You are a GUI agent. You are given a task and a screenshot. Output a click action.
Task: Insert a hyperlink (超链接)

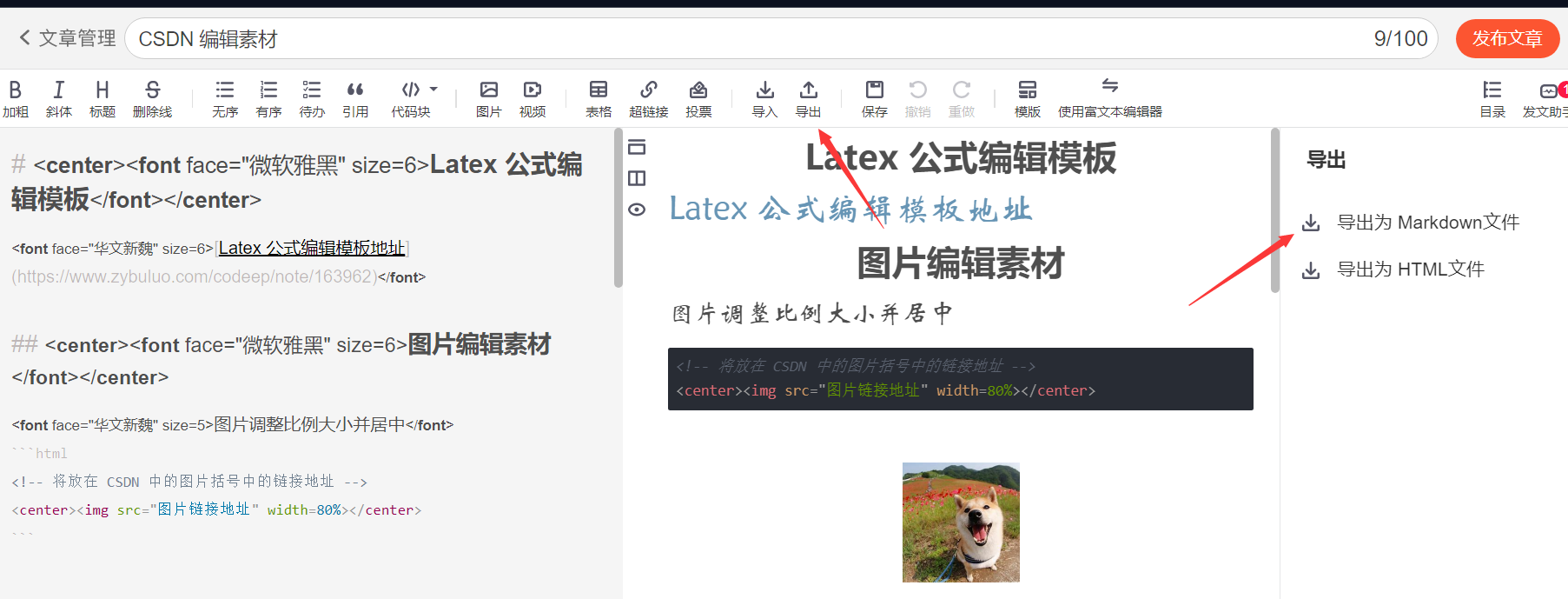pos(649,98)
